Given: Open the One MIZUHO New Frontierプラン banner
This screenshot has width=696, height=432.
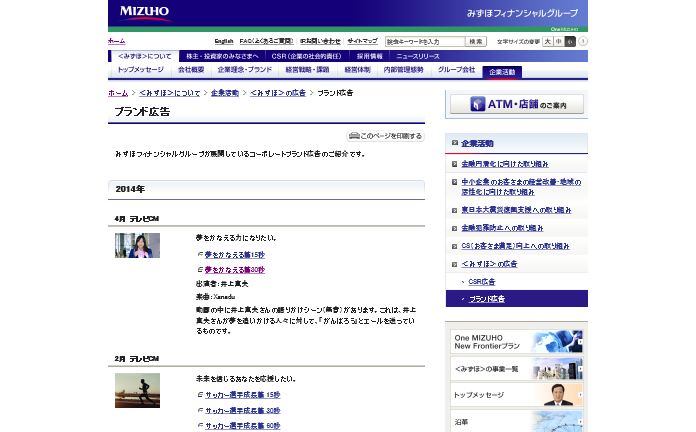Looking at the screenshot, I should point(516,342).
